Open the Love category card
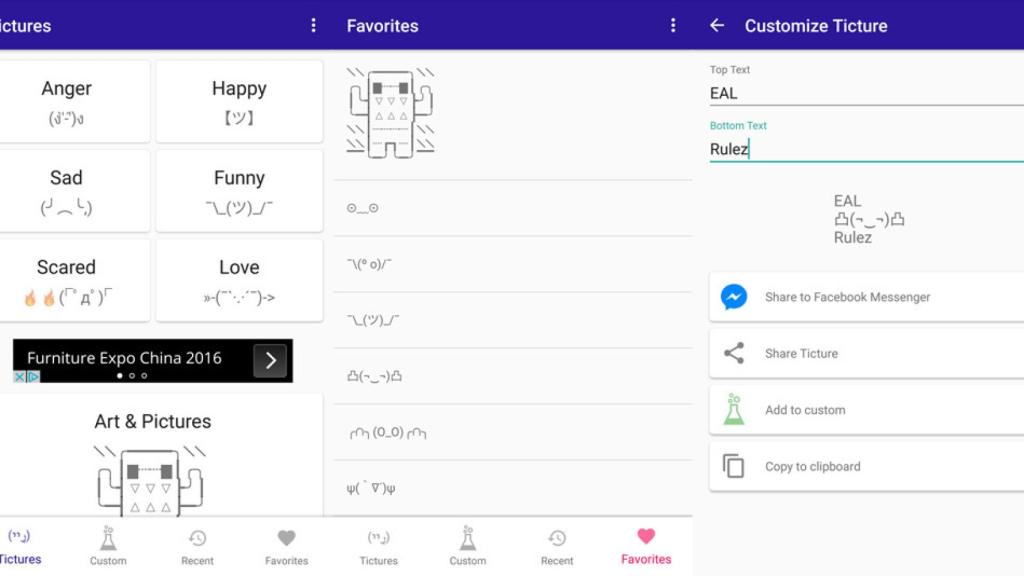This screenshot has height=576, width=1024. 239,280
